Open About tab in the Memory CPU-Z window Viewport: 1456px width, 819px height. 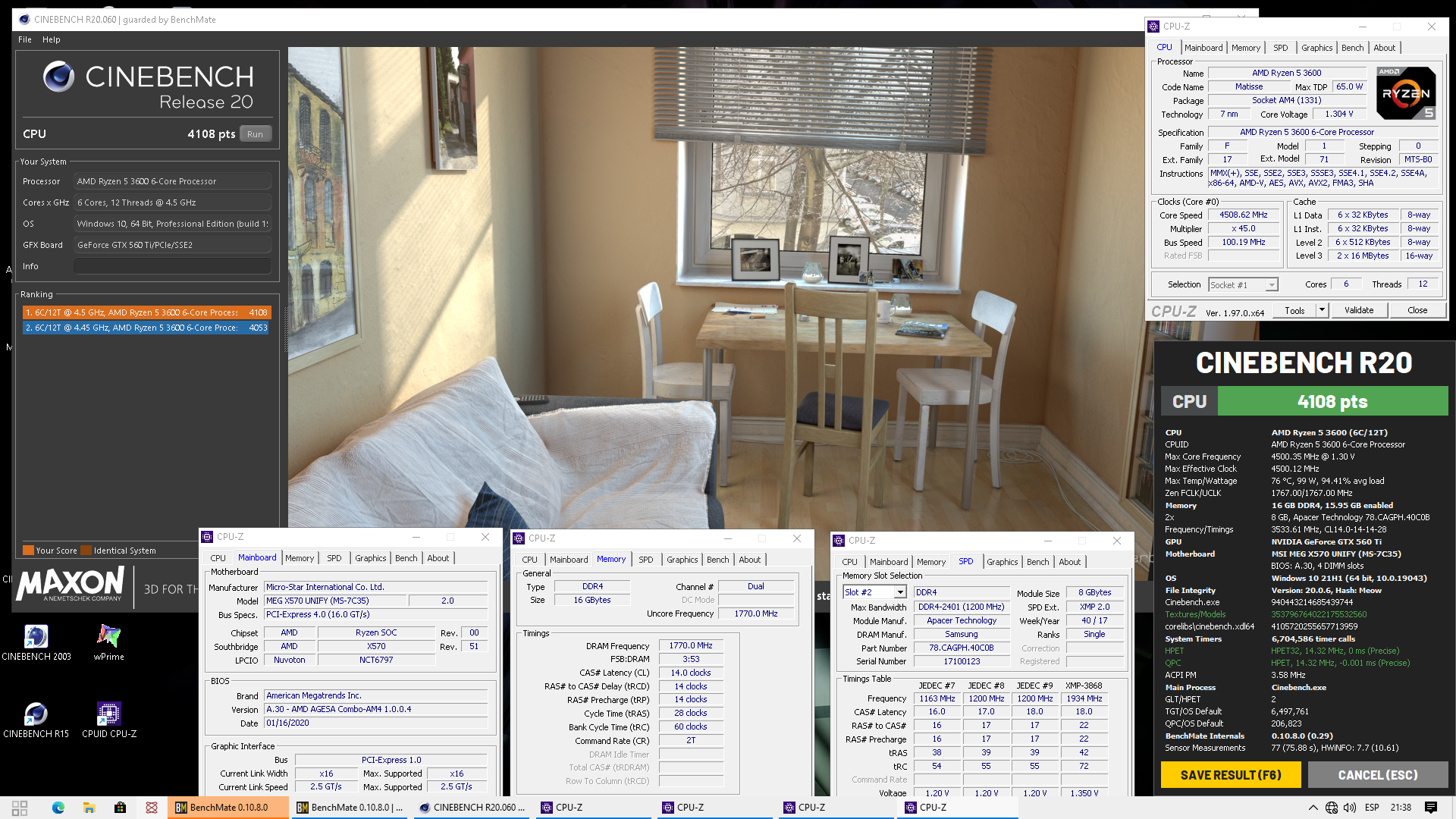click(x=750, y=560)
